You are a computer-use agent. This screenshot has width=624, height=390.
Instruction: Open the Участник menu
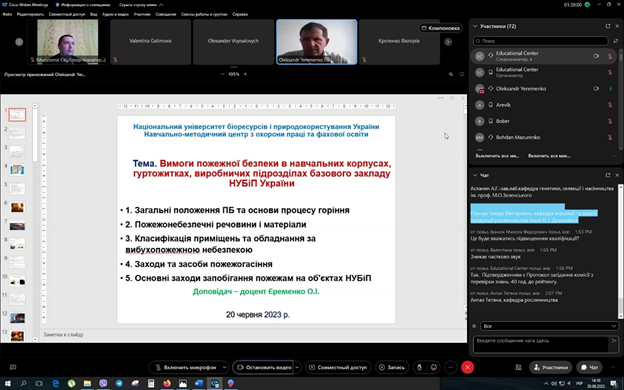[x=142, y=14]
